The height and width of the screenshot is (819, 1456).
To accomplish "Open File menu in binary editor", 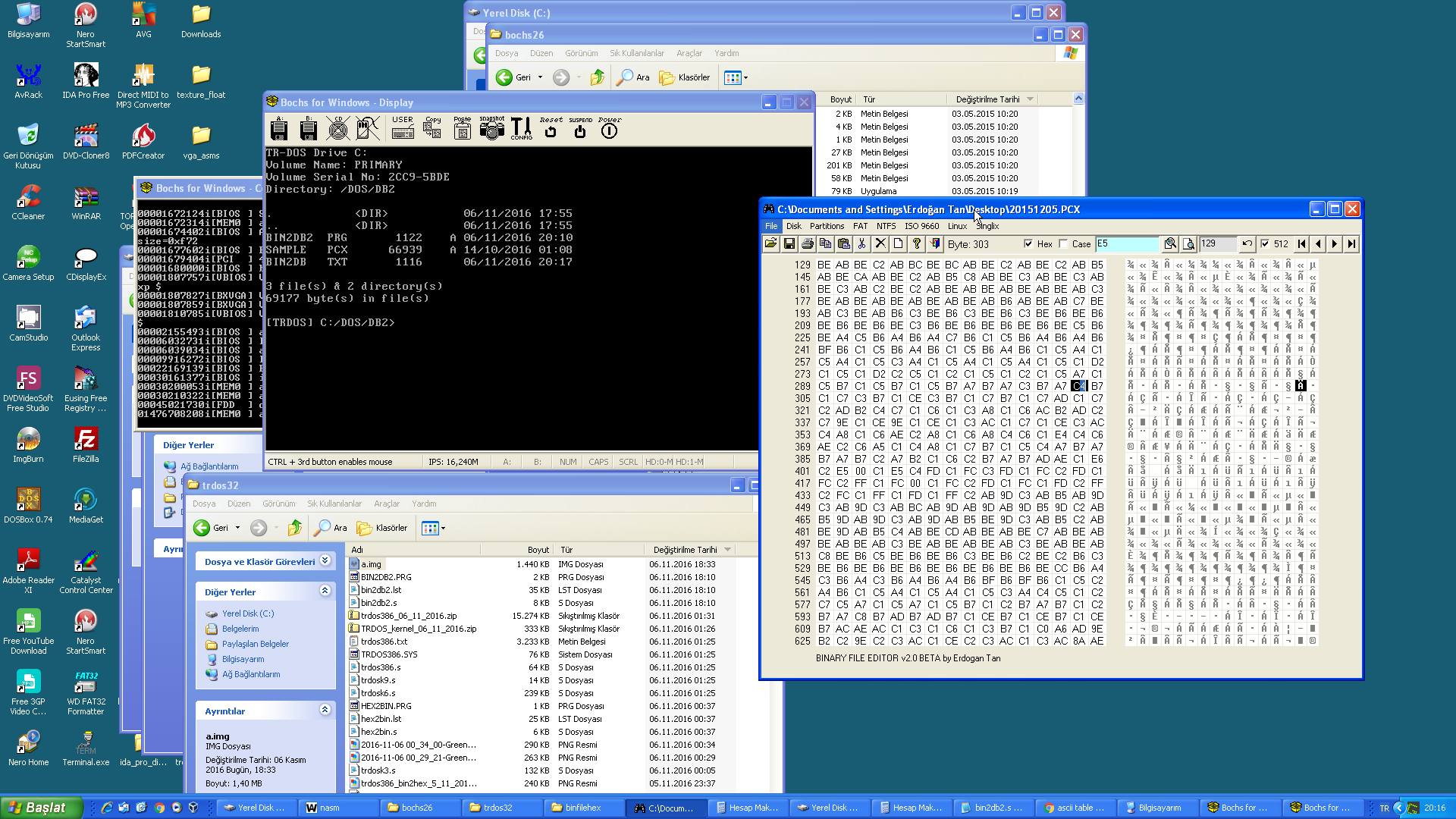I will click(x=771, y=226).
